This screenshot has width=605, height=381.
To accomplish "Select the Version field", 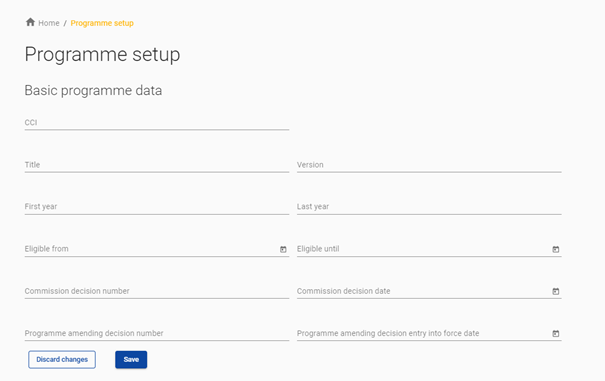I will click(x=429, y=165).
